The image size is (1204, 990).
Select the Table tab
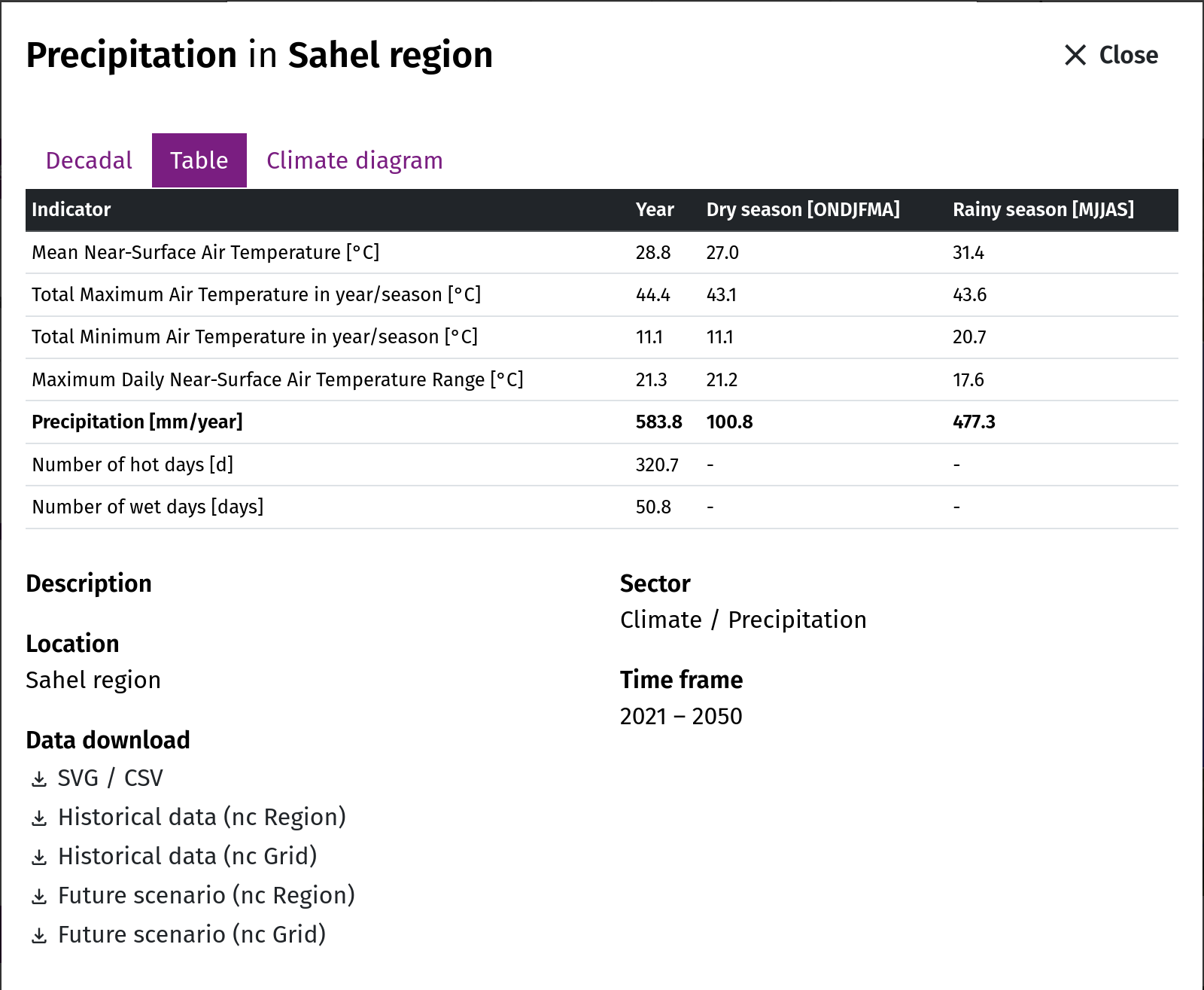pyautogui.click(x=199, y=160)
